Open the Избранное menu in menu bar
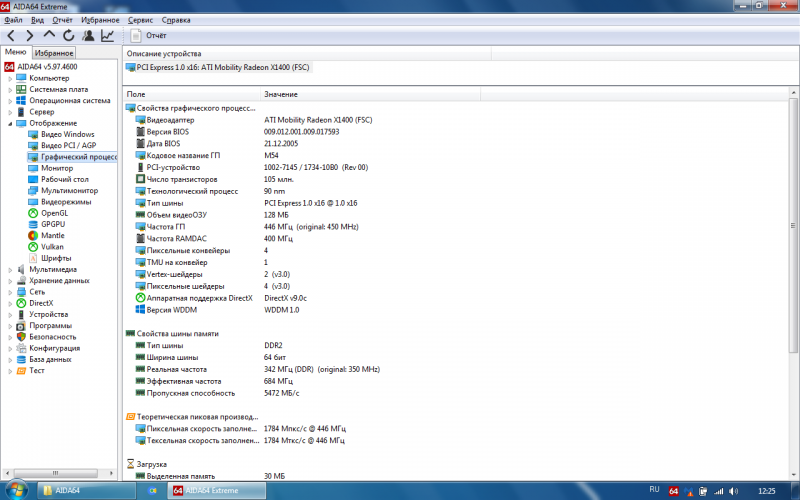This screenshot has width=800, height=500. (x=100, y=20)
